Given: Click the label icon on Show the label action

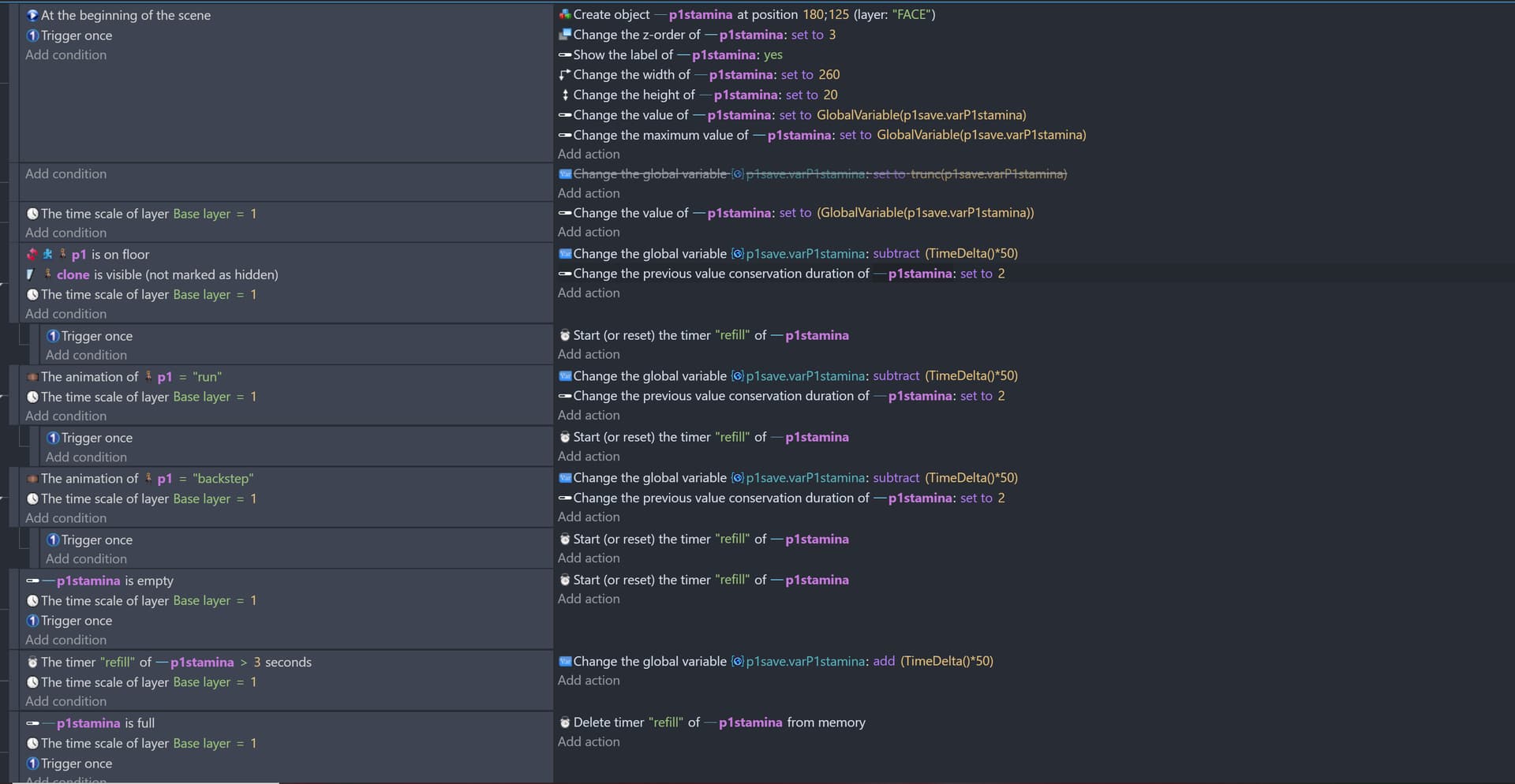Looking at the screenshot, I should click(563, 54).
